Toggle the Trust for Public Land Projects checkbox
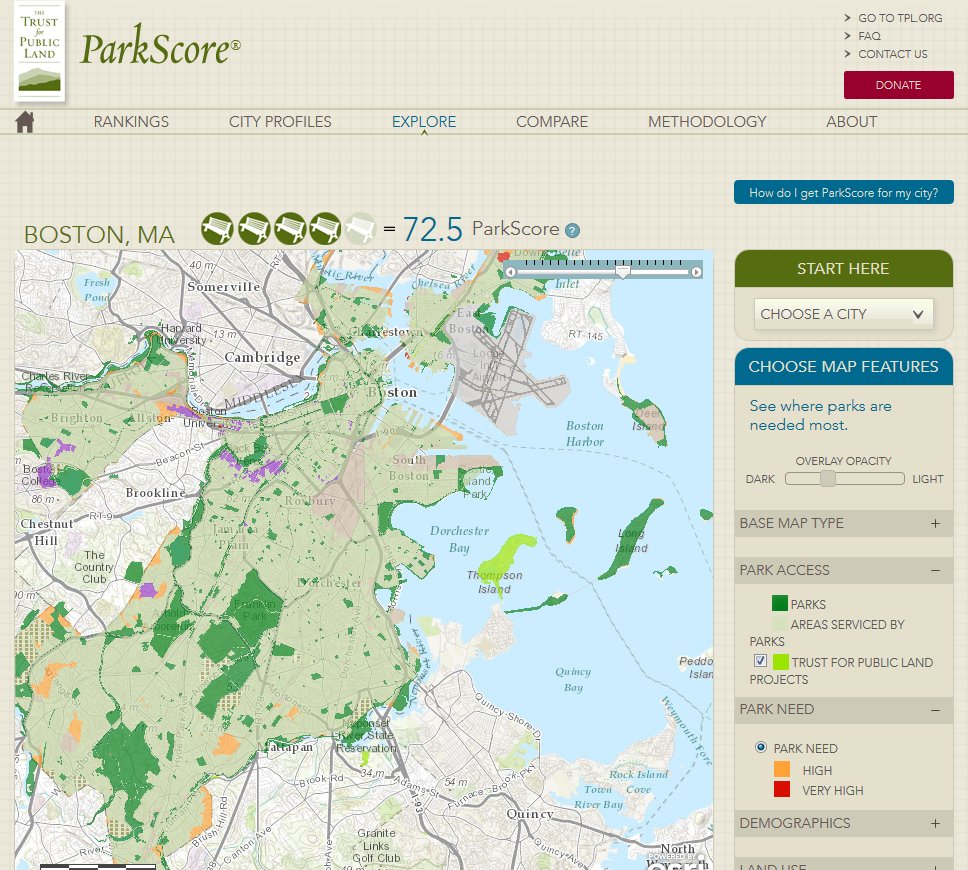 [761, 661]
